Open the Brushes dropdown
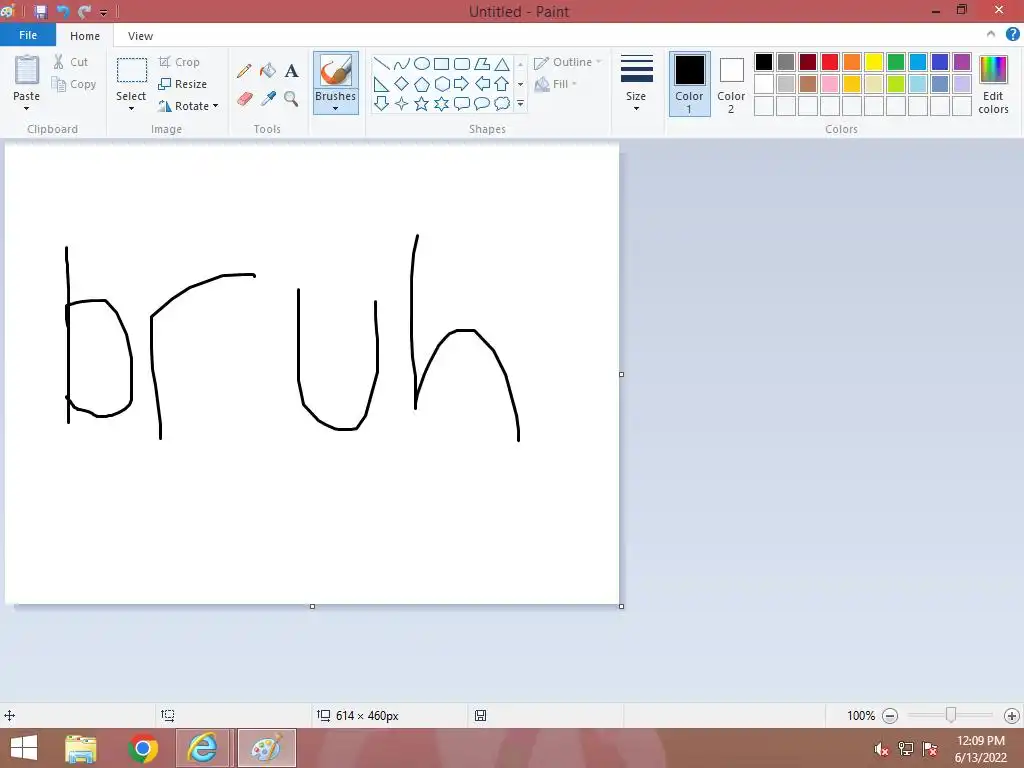The image size is (1024, 768). click(x=336, y=83)
